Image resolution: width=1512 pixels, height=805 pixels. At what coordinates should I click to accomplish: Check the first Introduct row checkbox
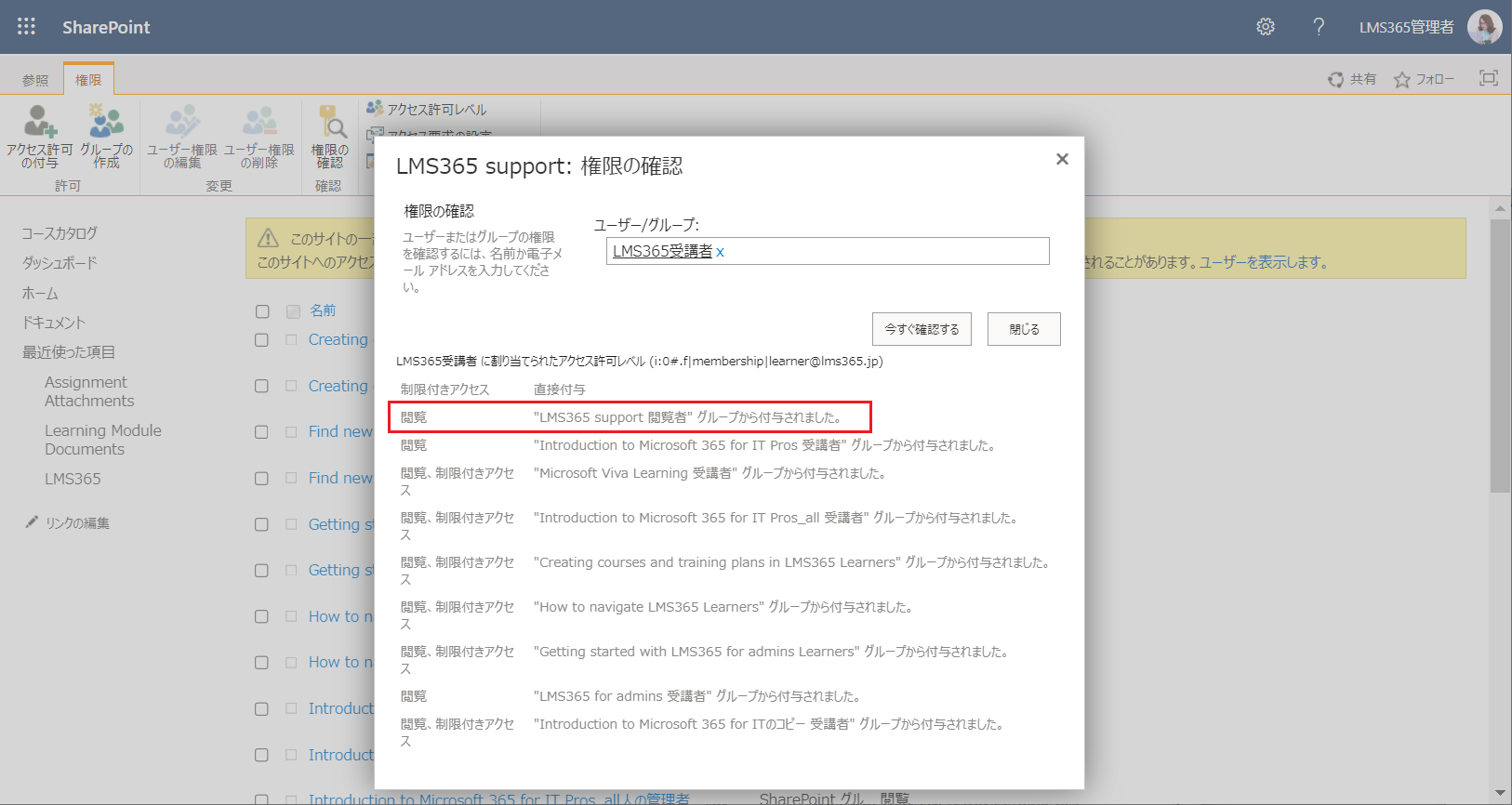pyautogui.click(x=262, y=709)
